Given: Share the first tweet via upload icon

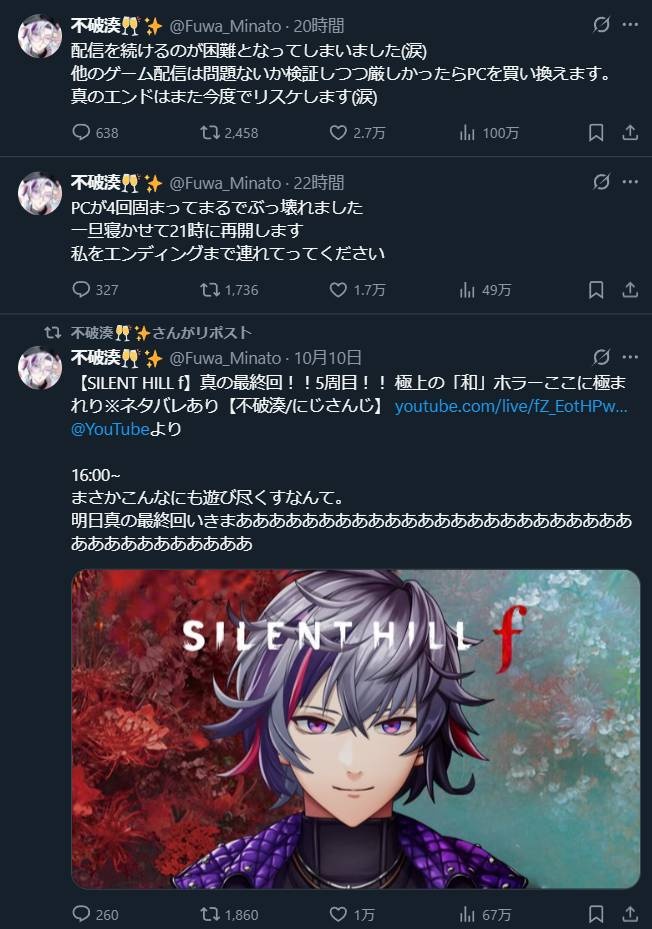Looking at the screenshot, I should click(630, 132).
